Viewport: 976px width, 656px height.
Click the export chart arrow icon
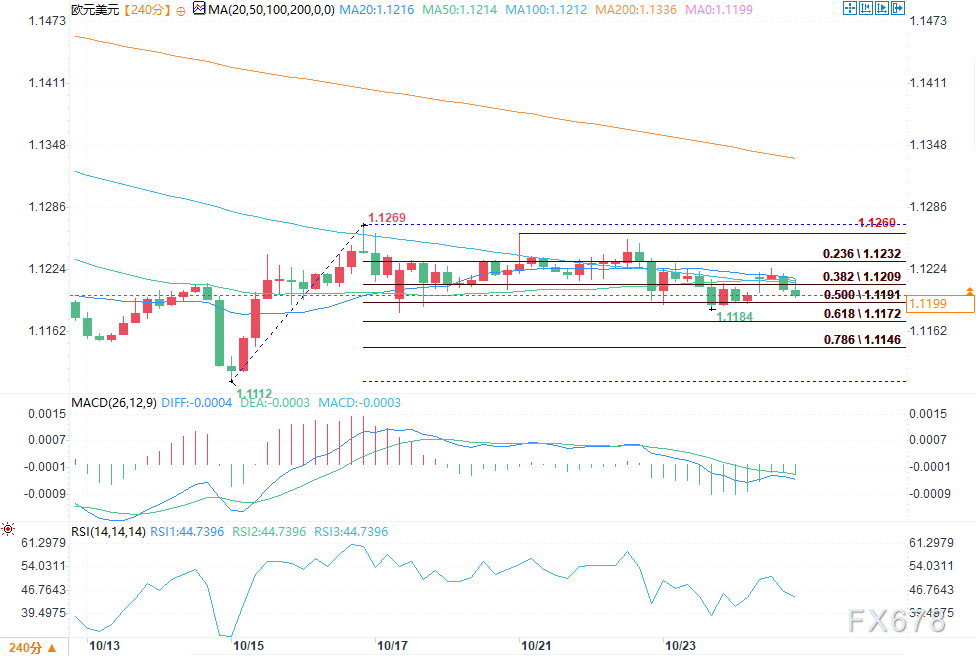pos(898,8)
